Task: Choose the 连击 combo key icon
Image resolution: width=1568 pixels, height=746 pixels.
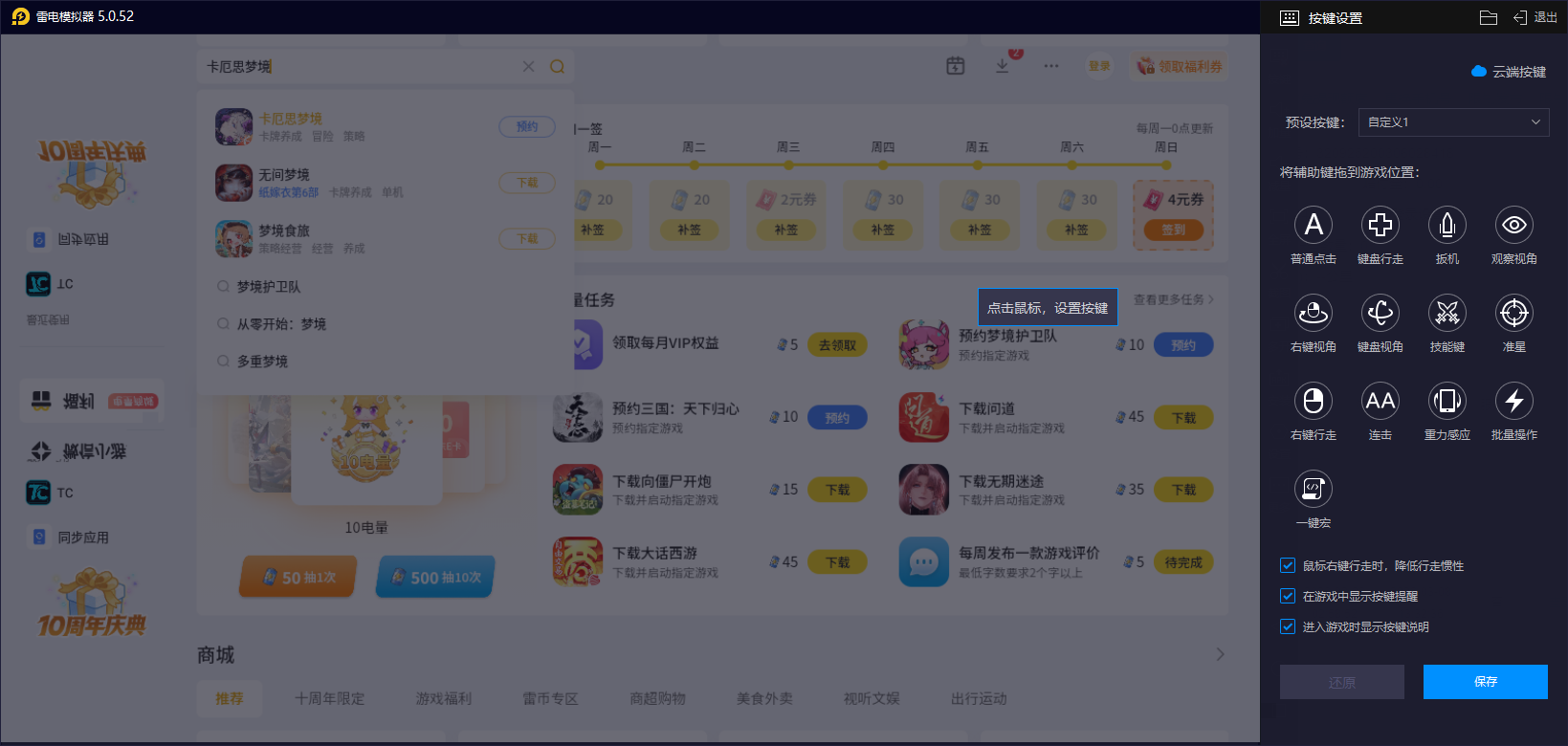Action: tap(1380, 401)
